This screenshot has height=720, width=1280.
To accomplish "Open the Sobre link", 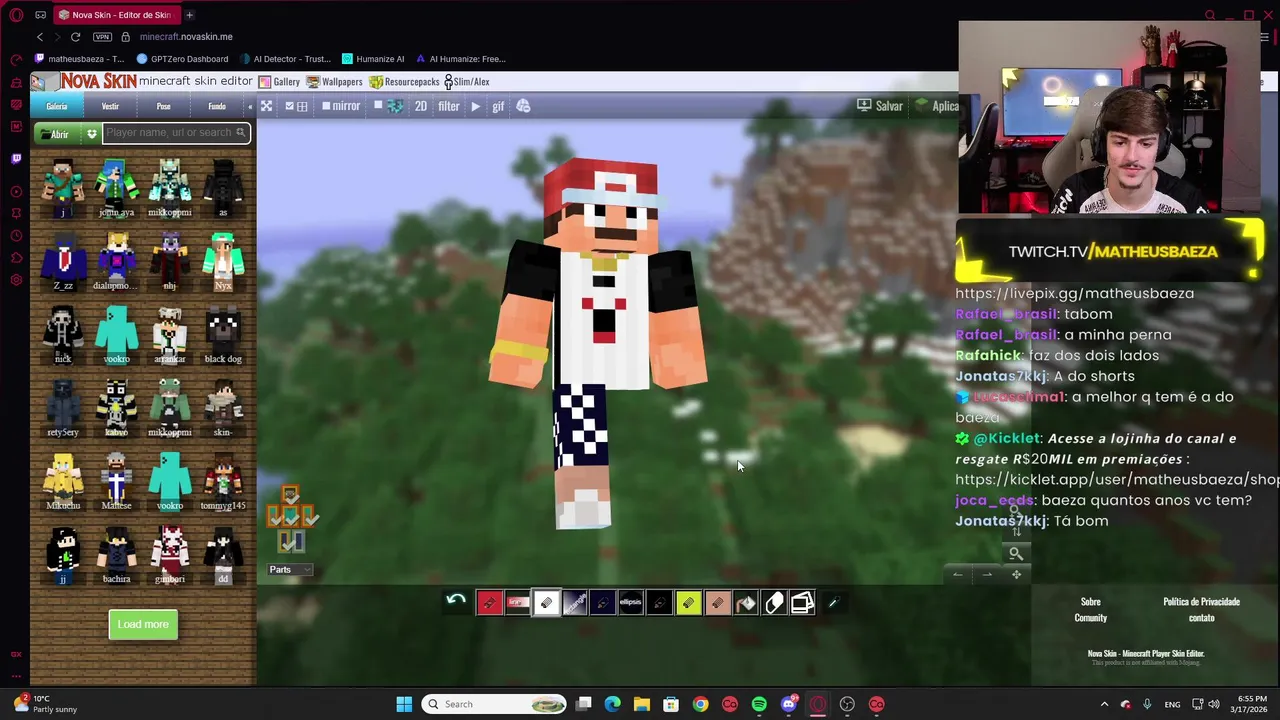I will [1091, 602].
